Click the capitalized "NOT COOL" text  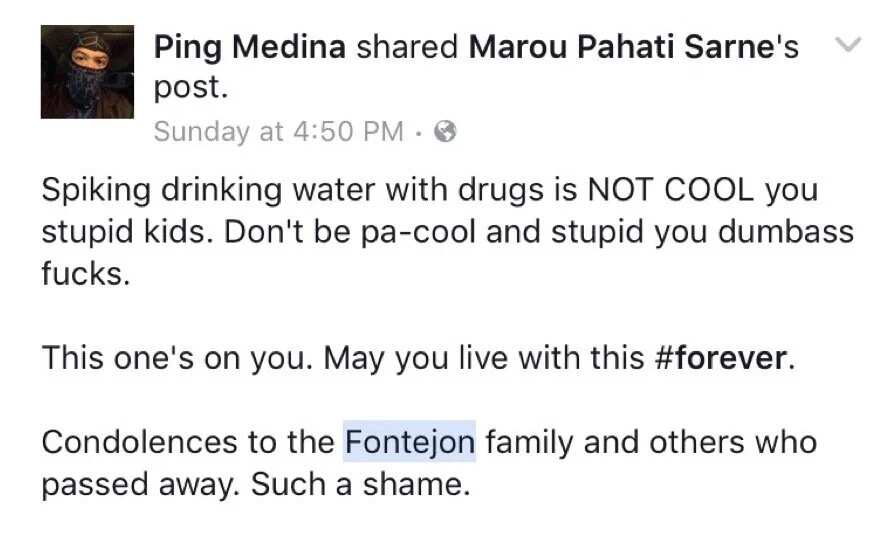coord(670,189)
